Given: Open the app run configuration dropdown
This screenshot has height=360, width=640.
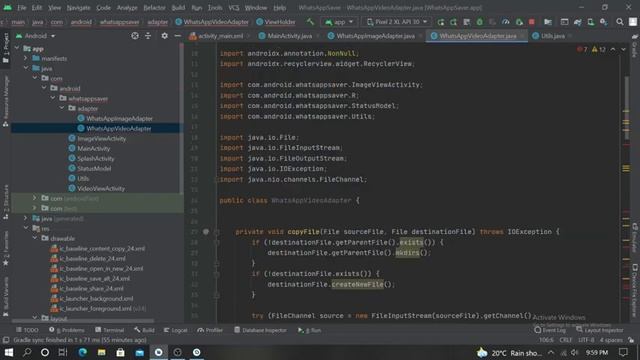Looking at the screenshot, I should tap(339, 22).
